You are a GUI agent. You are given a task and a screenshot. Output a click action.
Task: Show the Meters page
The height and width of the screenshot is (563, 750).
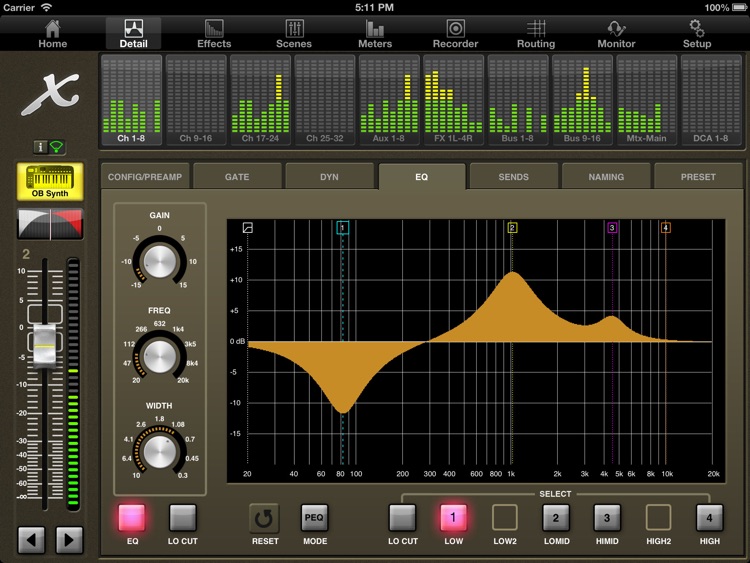pyautogui.click(x=375, y=33)
